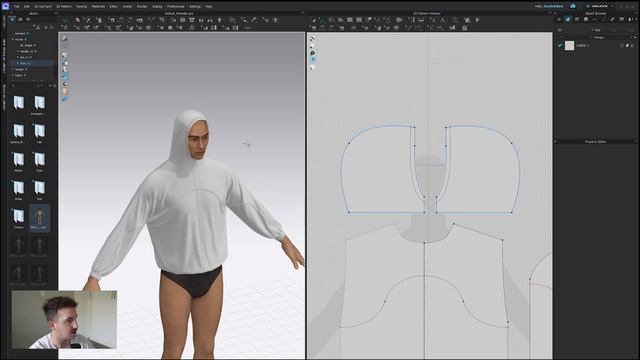Image resolution: width=640 pixels, height=360 pixels.
Task: Open the Settings menu
Action: click(195, 7)
